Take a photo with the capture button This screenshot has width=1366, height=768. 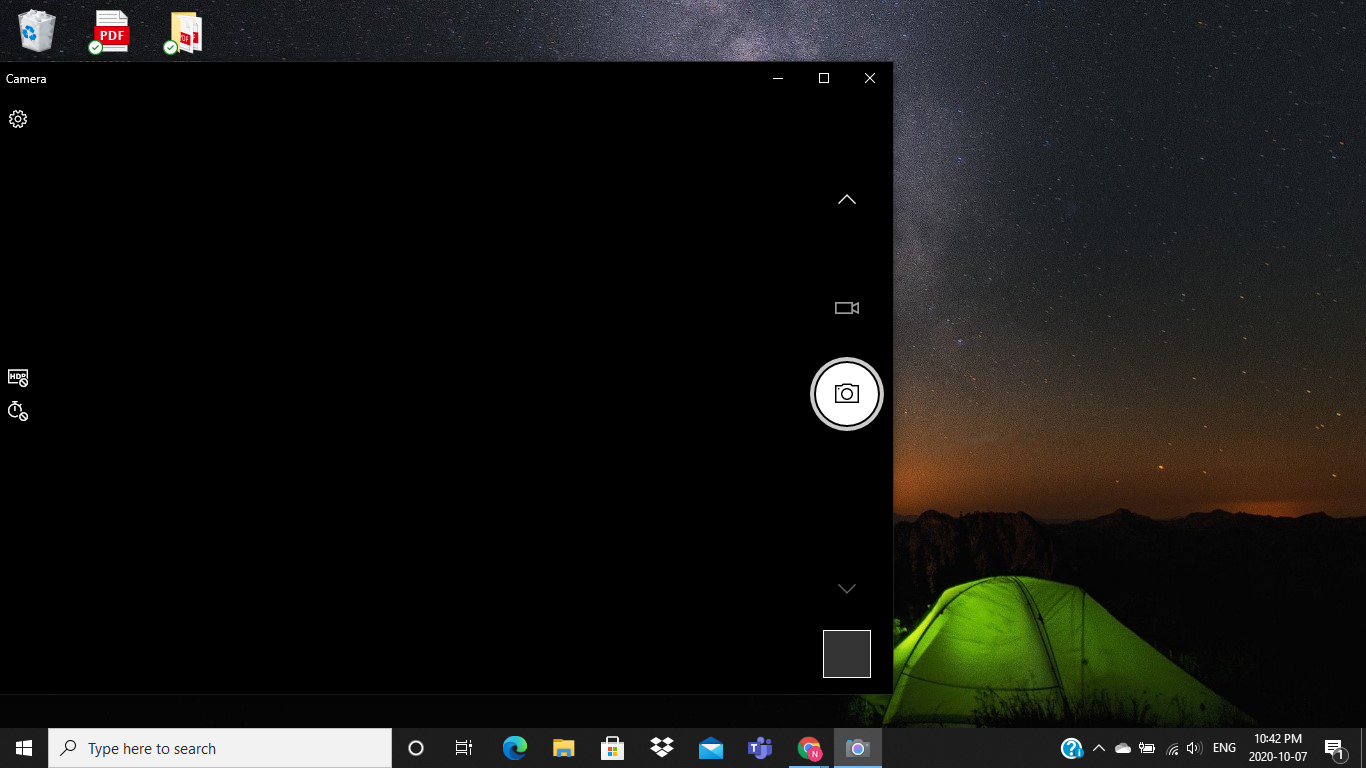846,393
